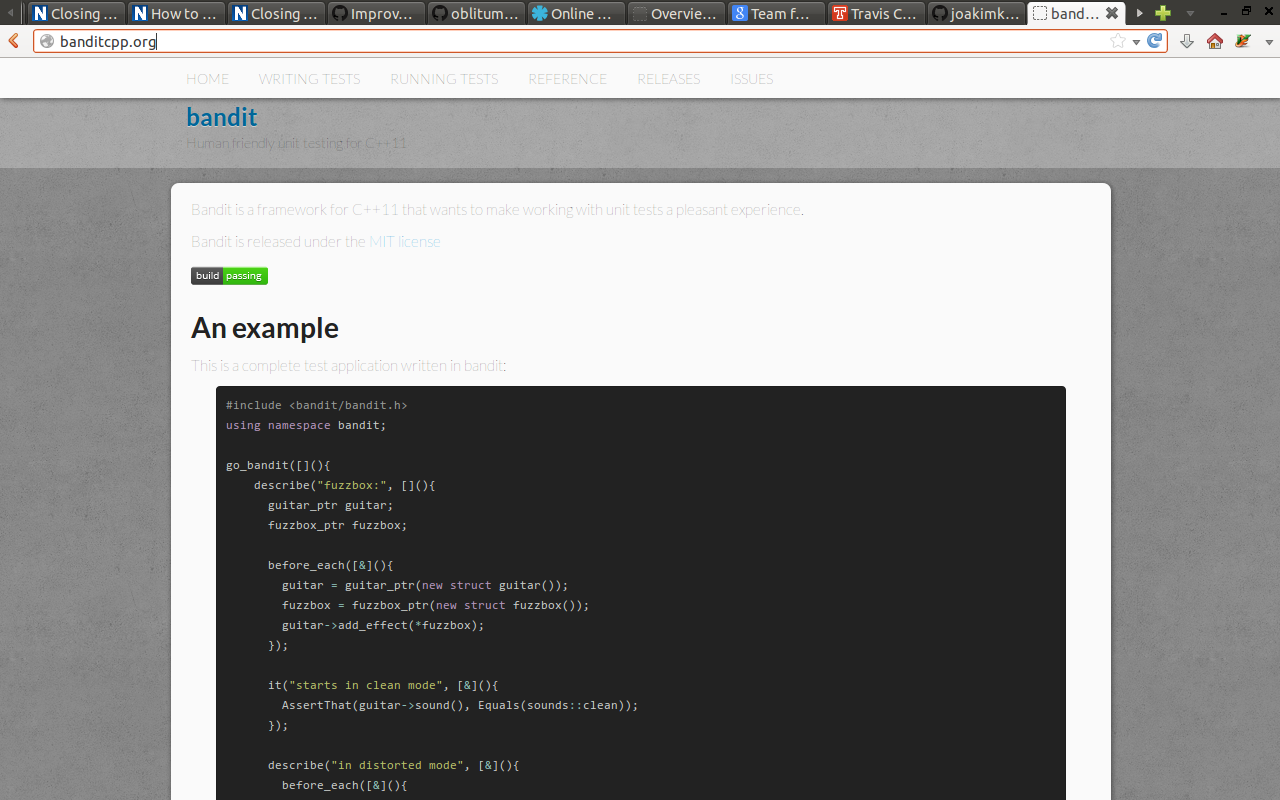The height and width of the screenshot is (800, 1280).
Task: Click the 'go_bandit([](){' code line
Action: click(x=278, y=465)
